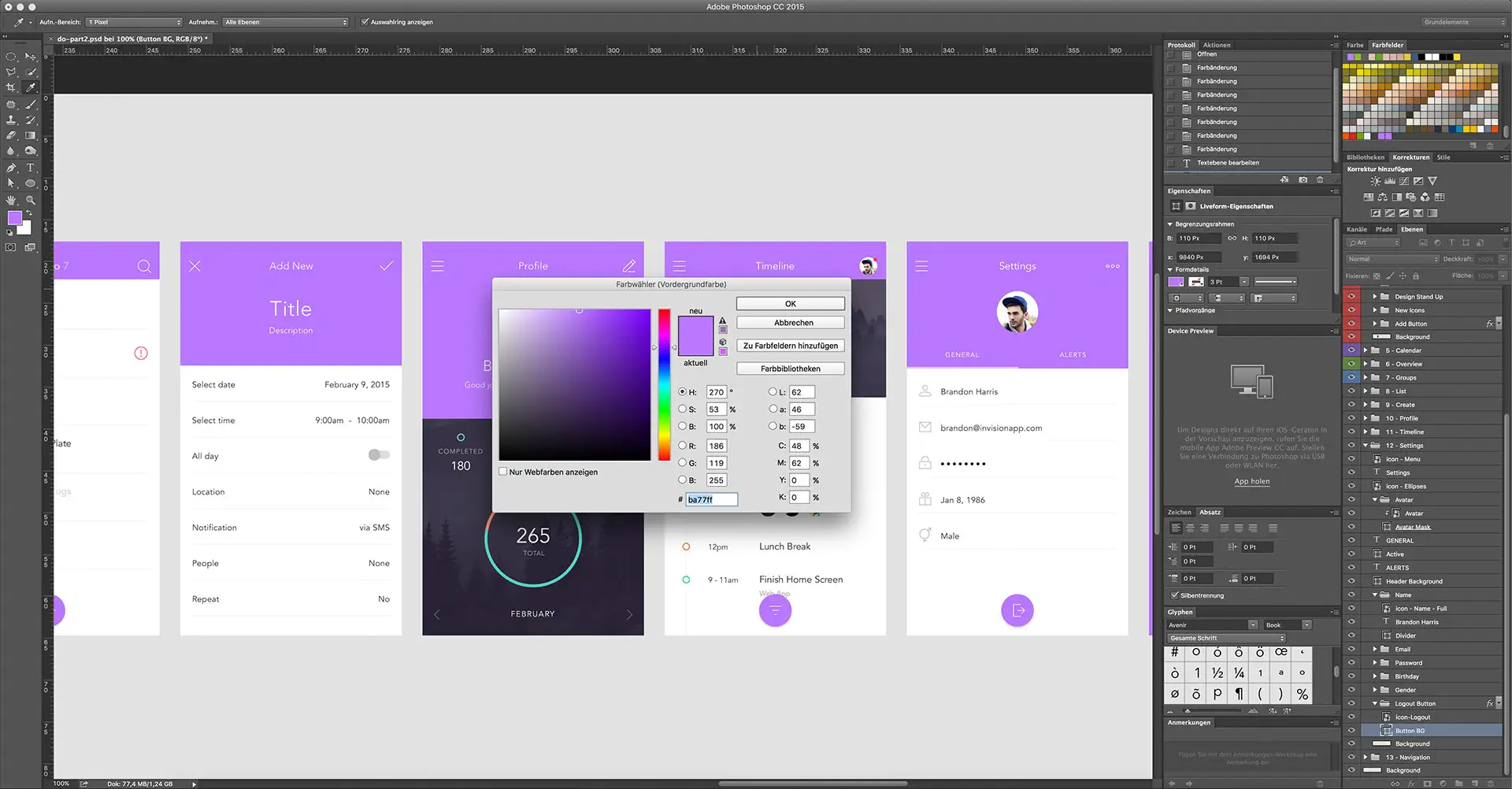Expand the '9 - Create' layer group
The width and height of the screenshot is (1512, 789).
[1366, 405]
